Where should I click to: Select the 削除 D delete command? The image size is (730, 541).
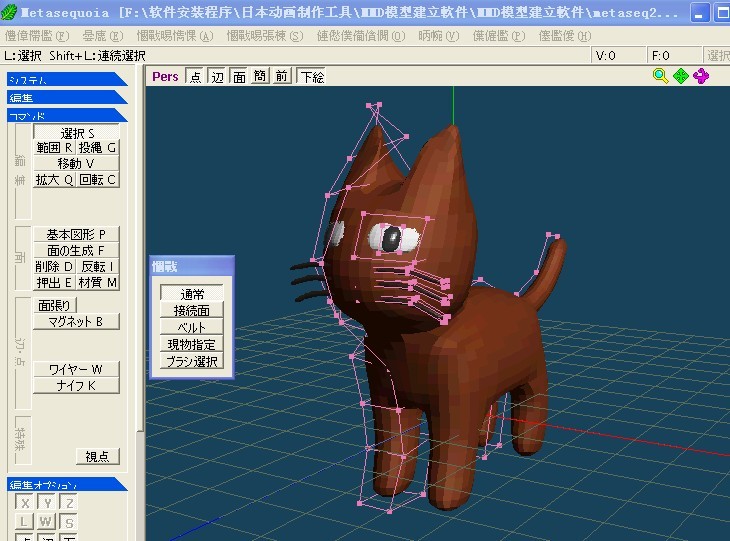click(54, 266)
